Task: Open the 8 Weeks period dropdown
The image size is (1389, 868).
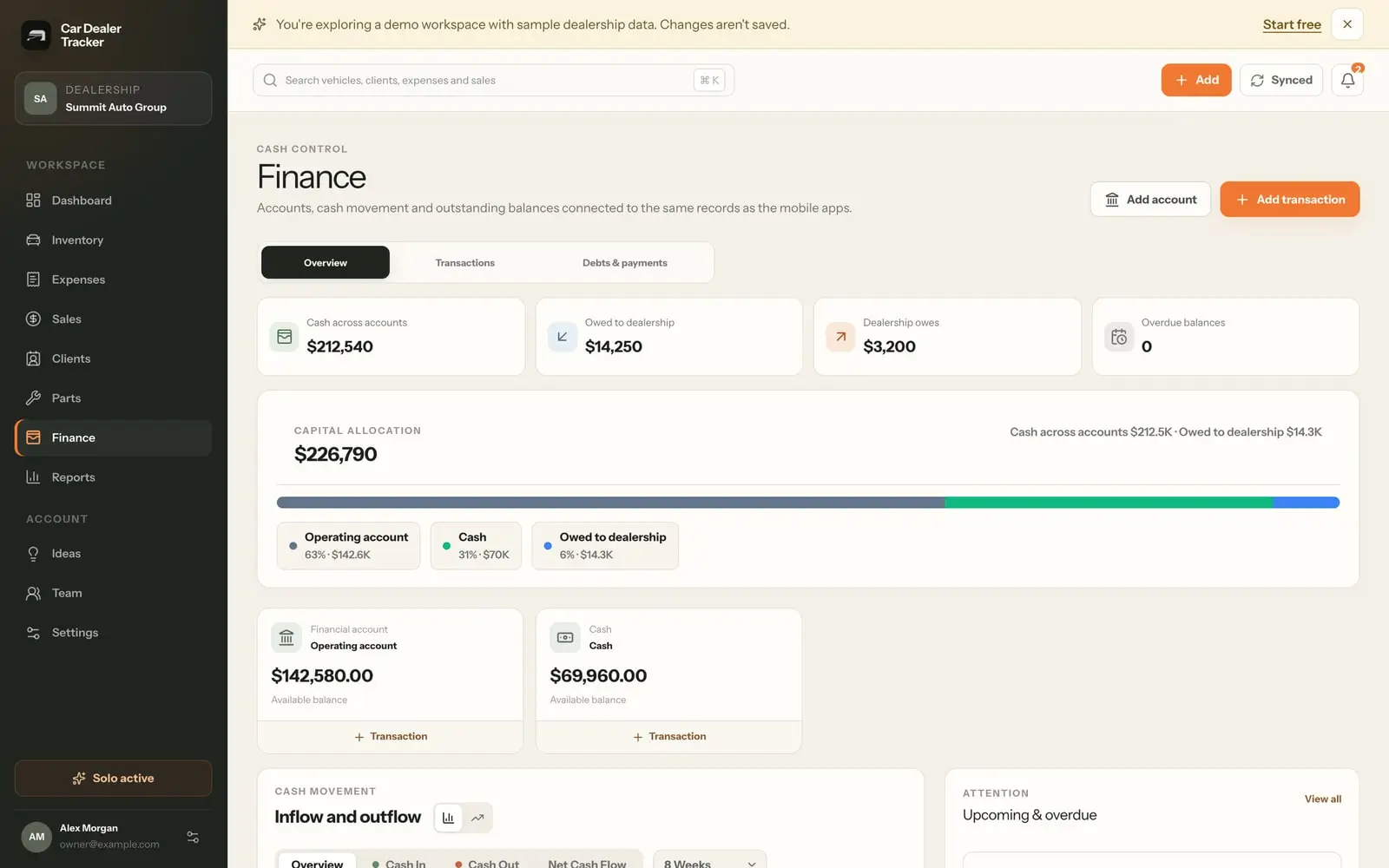Action: tap(710, 859)
